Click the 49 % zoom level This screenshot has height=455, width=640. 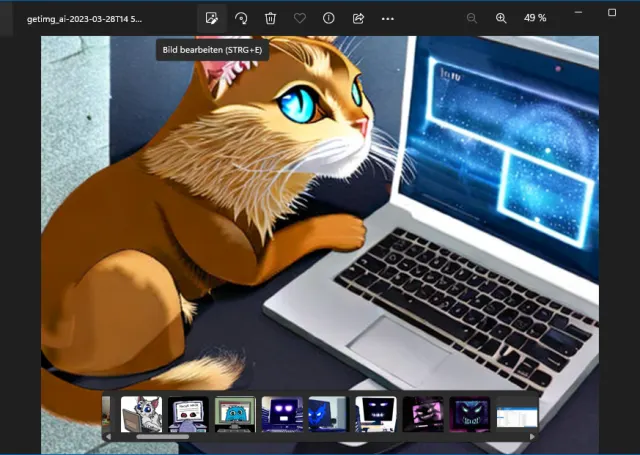pos(535,18)
